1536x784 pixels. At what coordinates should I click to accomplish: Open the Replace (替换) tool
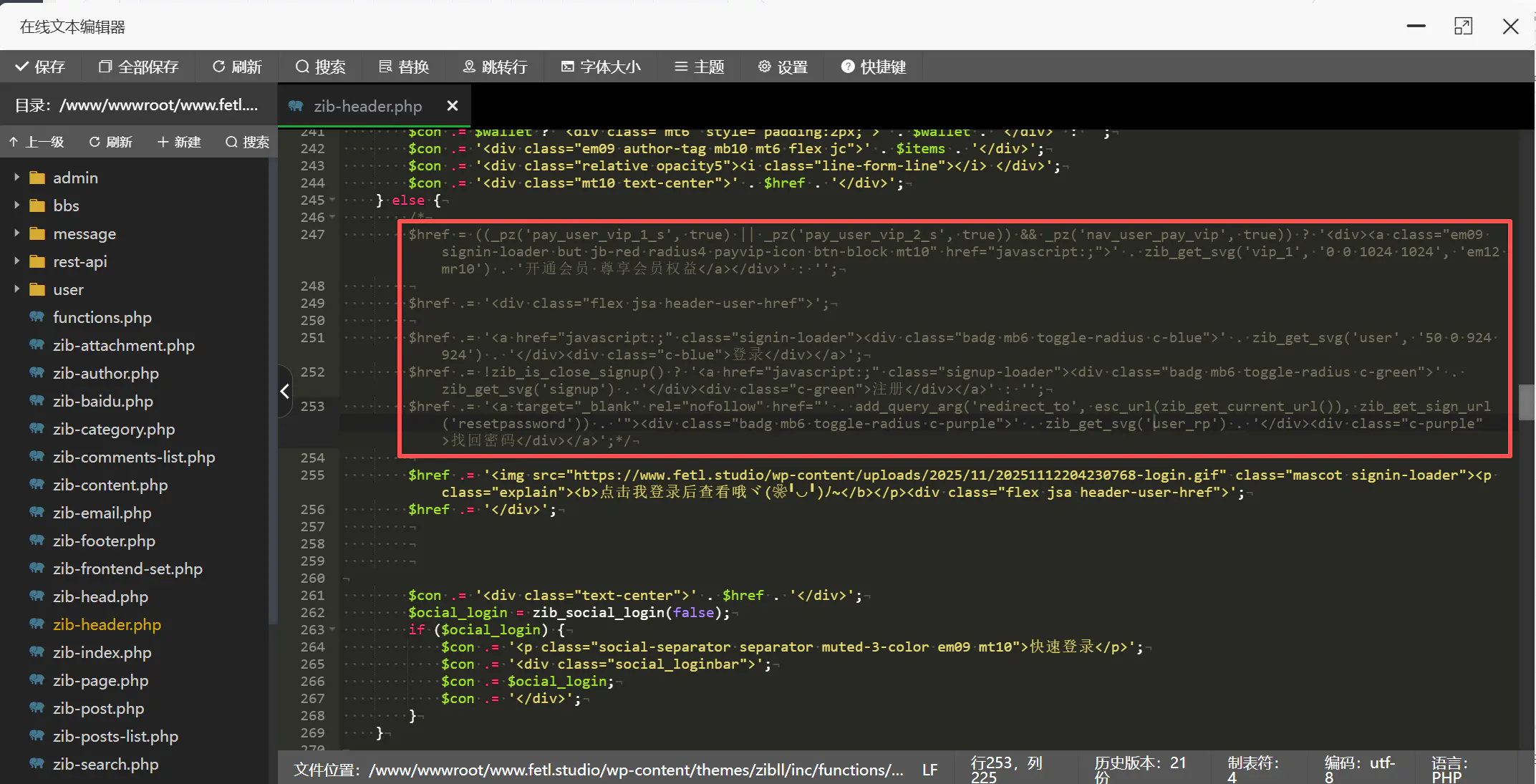click(404, 67)
